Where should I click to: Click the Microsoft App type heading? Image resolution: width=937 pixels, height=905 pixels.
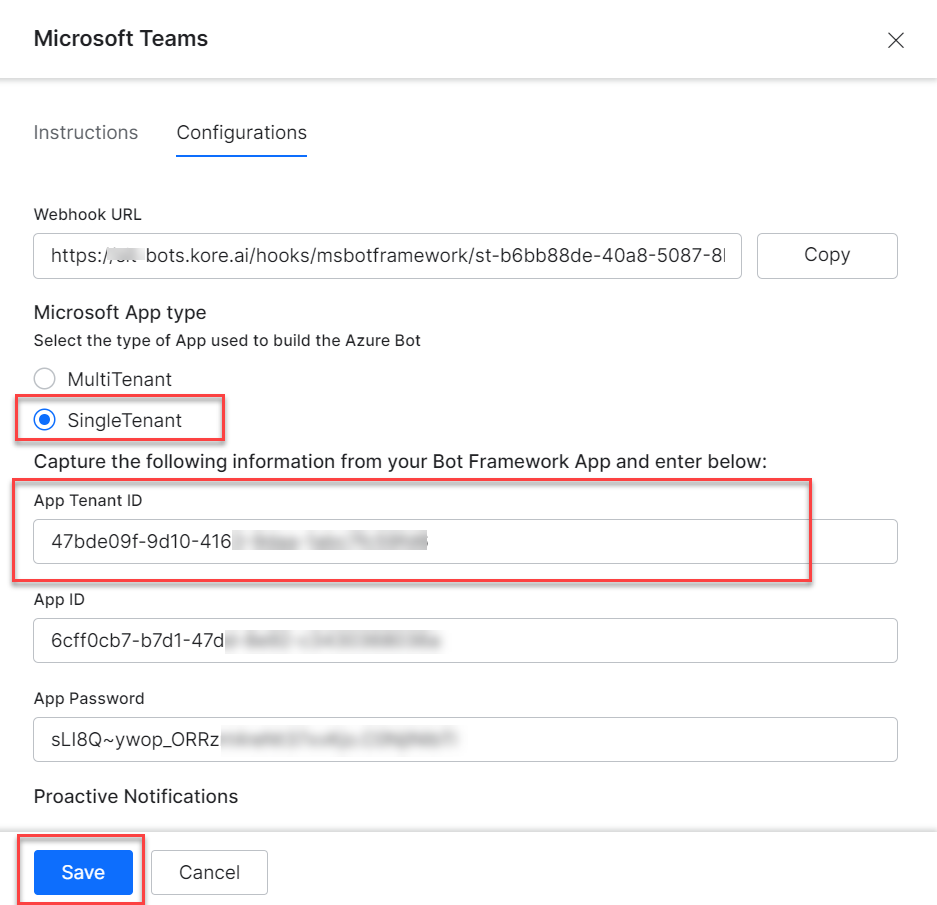pyautogui.click(x=120, y=312)
